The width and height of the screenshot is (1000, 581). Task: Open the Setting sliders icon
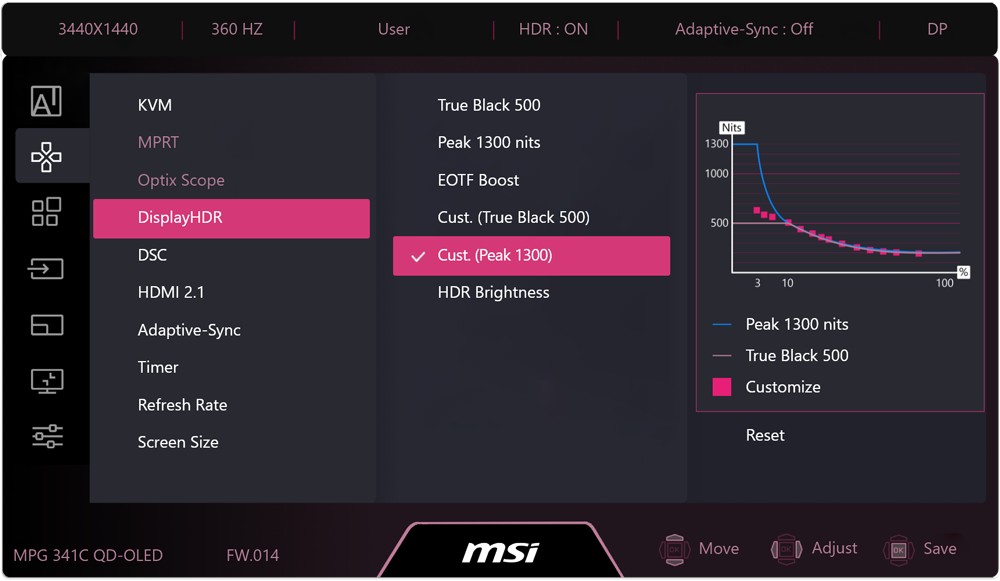pyautogui.click(x=47, y=436)
